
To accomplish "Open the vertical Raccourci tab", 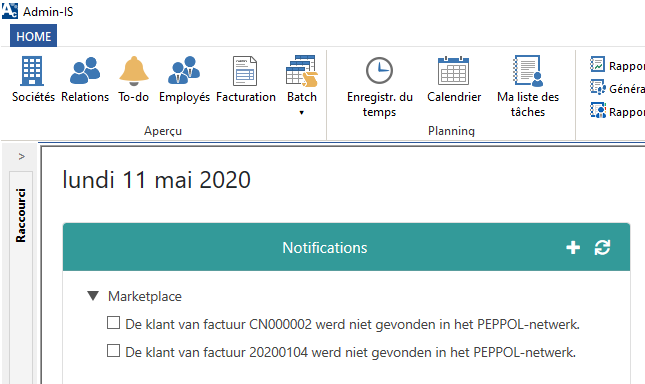I will pyautogui.click(x=21, y=215).
